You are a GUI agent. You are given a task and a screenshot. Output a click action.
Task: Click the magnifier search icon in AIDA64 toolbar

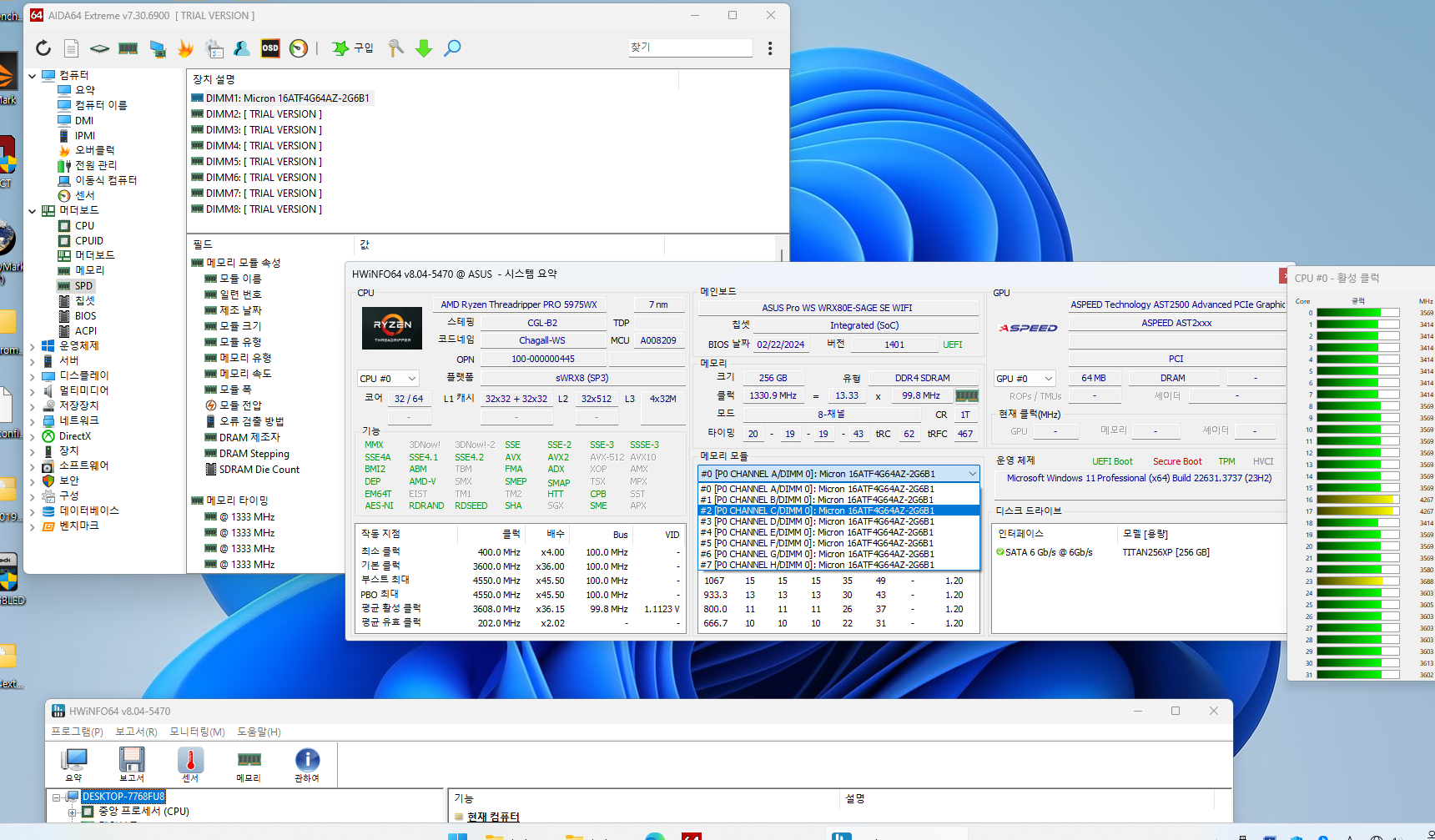click(x=452, y=48)
